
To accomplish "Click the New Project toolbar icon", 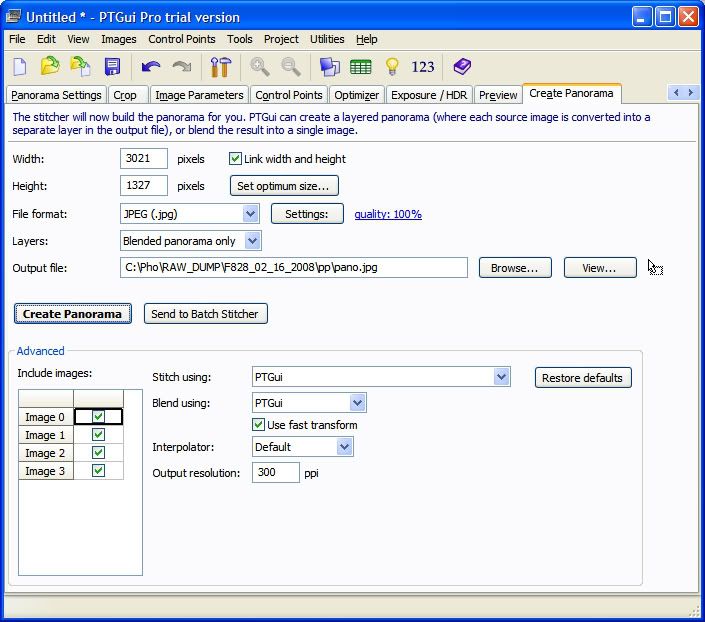I will point(20,67).
